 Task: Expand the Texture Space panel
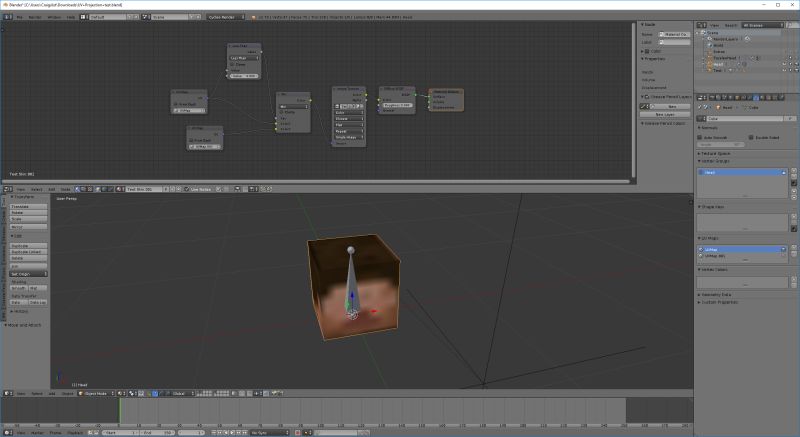[x=715, y=153]
